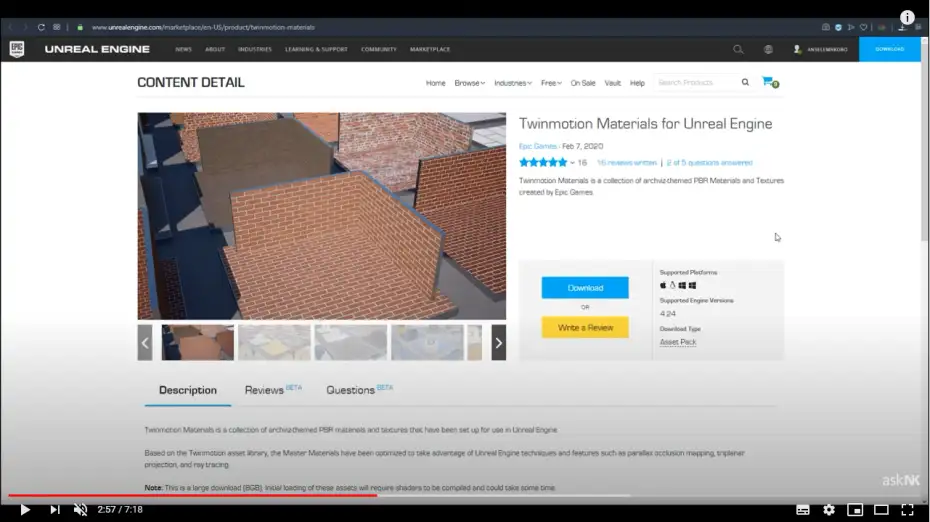The width and height of the screenshot is (930, 522).
Task: Switch to miniplayer mode
Action: coord(855,510)
